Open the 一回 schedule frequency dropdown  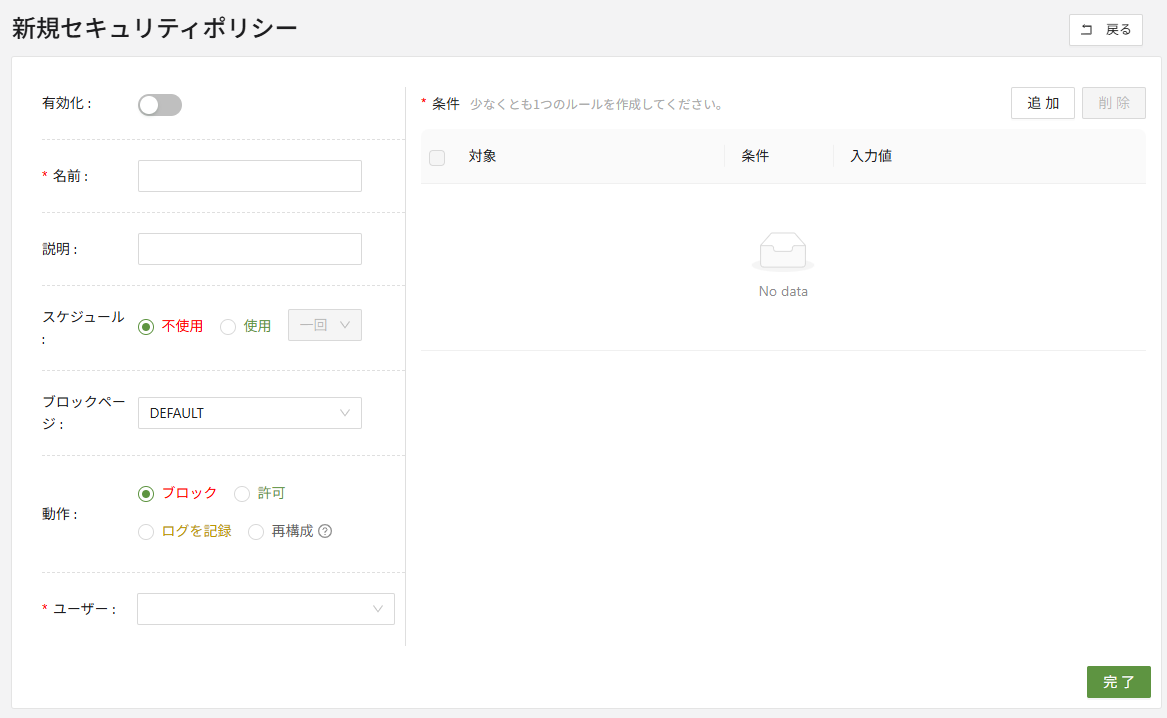[x=325, y=325]
